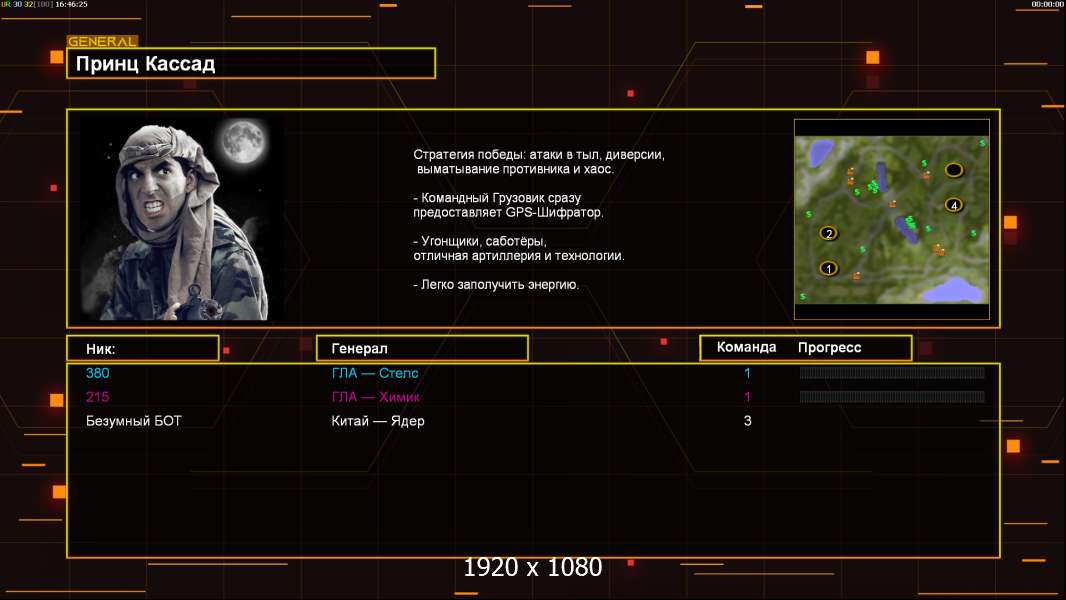Click team number of player 215

(x=747, y=397)
